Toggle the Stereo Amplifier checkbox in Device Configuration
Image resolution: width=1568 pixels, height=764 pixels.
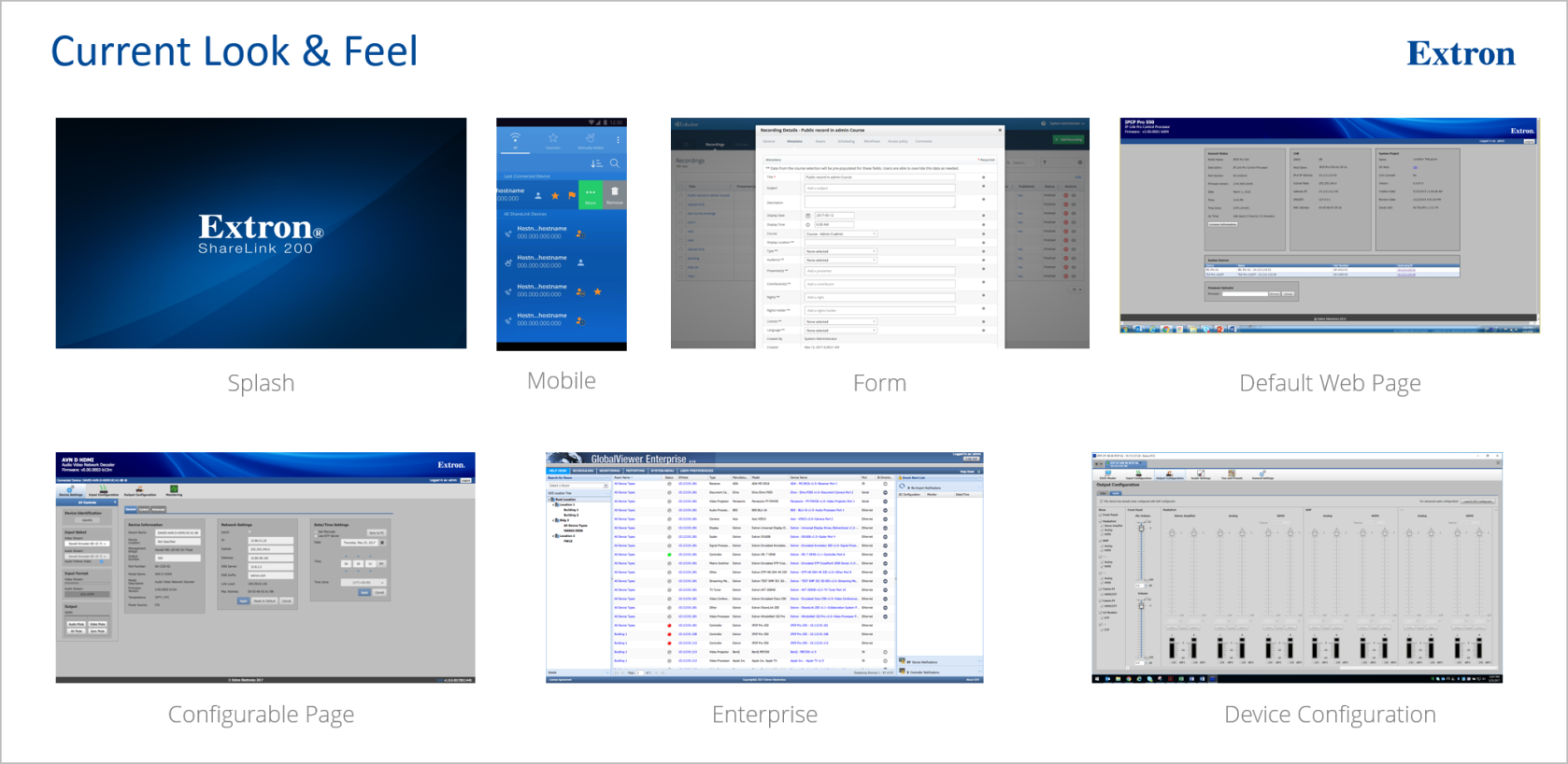coord(1102,526)
